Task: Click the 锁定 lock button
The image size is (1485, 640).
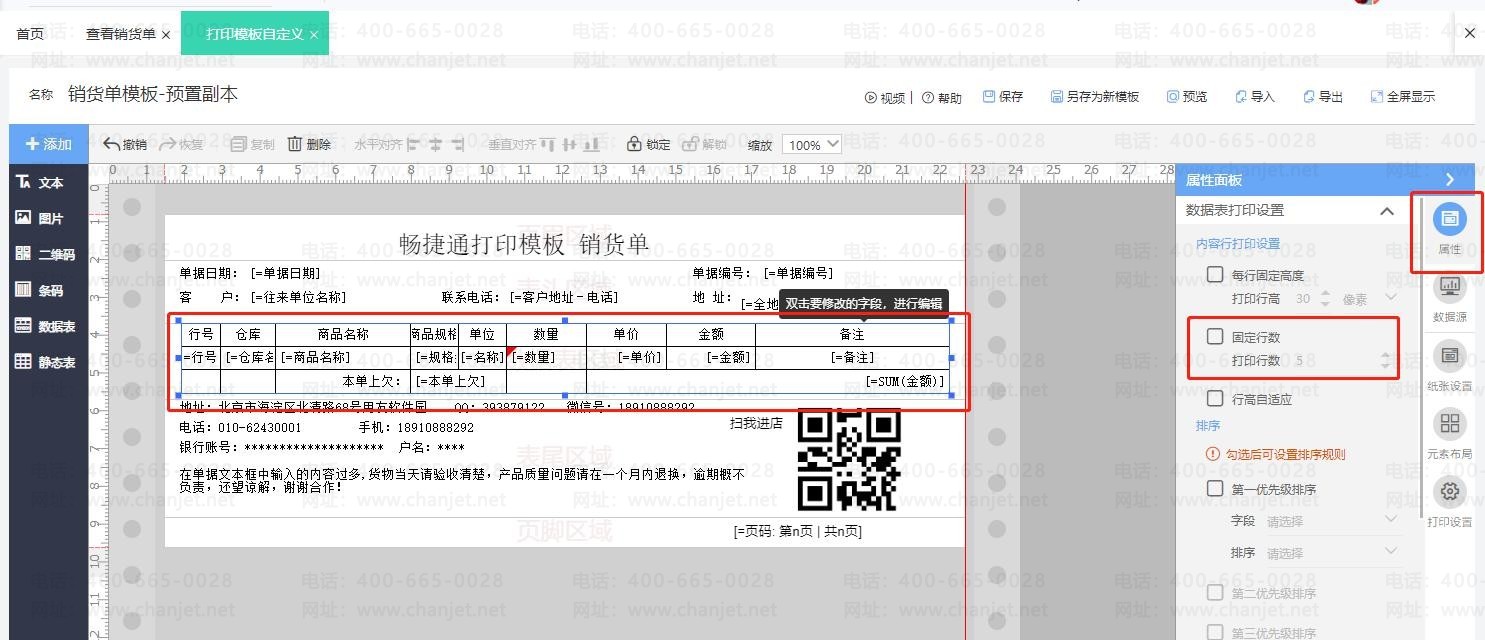Action: (x=648, y=144)
